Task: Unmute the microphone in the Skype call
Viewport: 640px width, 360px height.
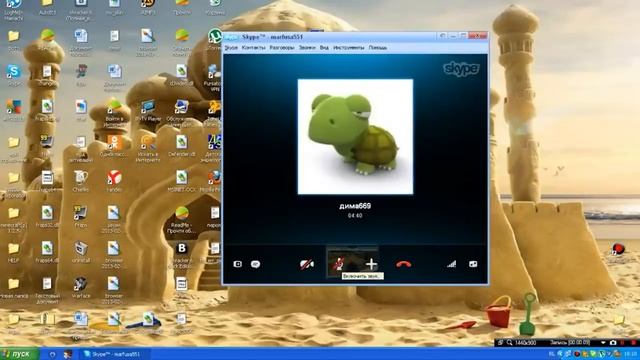Action: (338, 264)
